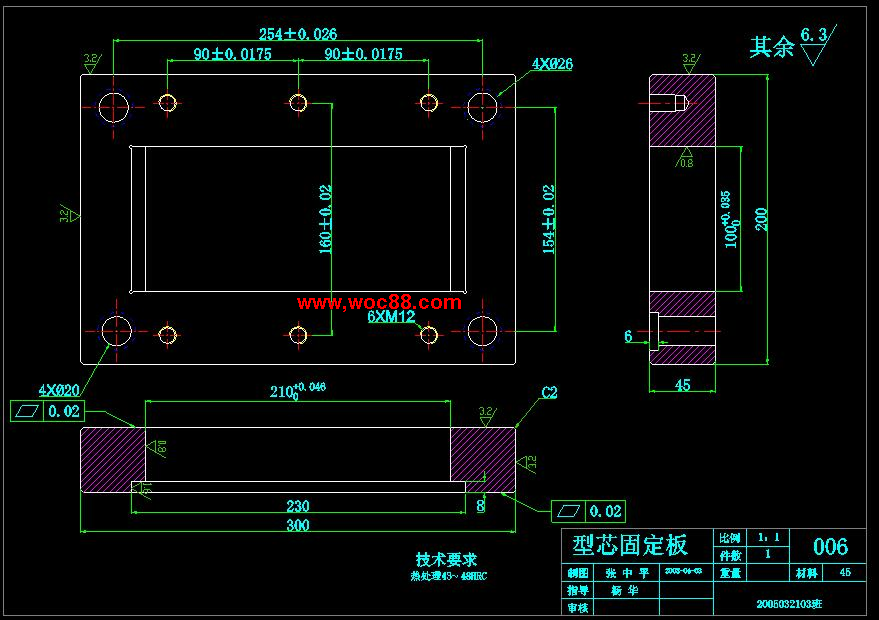This screenshot has width=879, height=620.
Task: Select the 材料 label cell
Action: click(806, 573)
